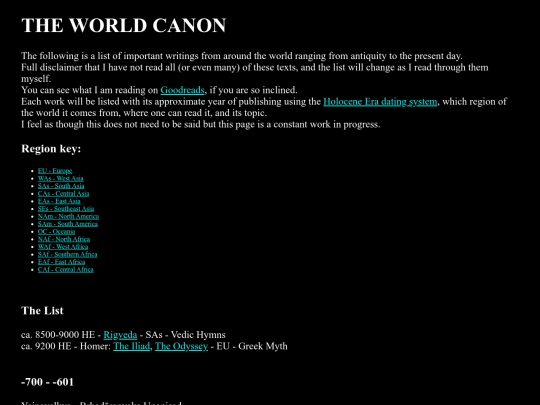Jump to WAs - West Asia region

[x=61, y=178]
